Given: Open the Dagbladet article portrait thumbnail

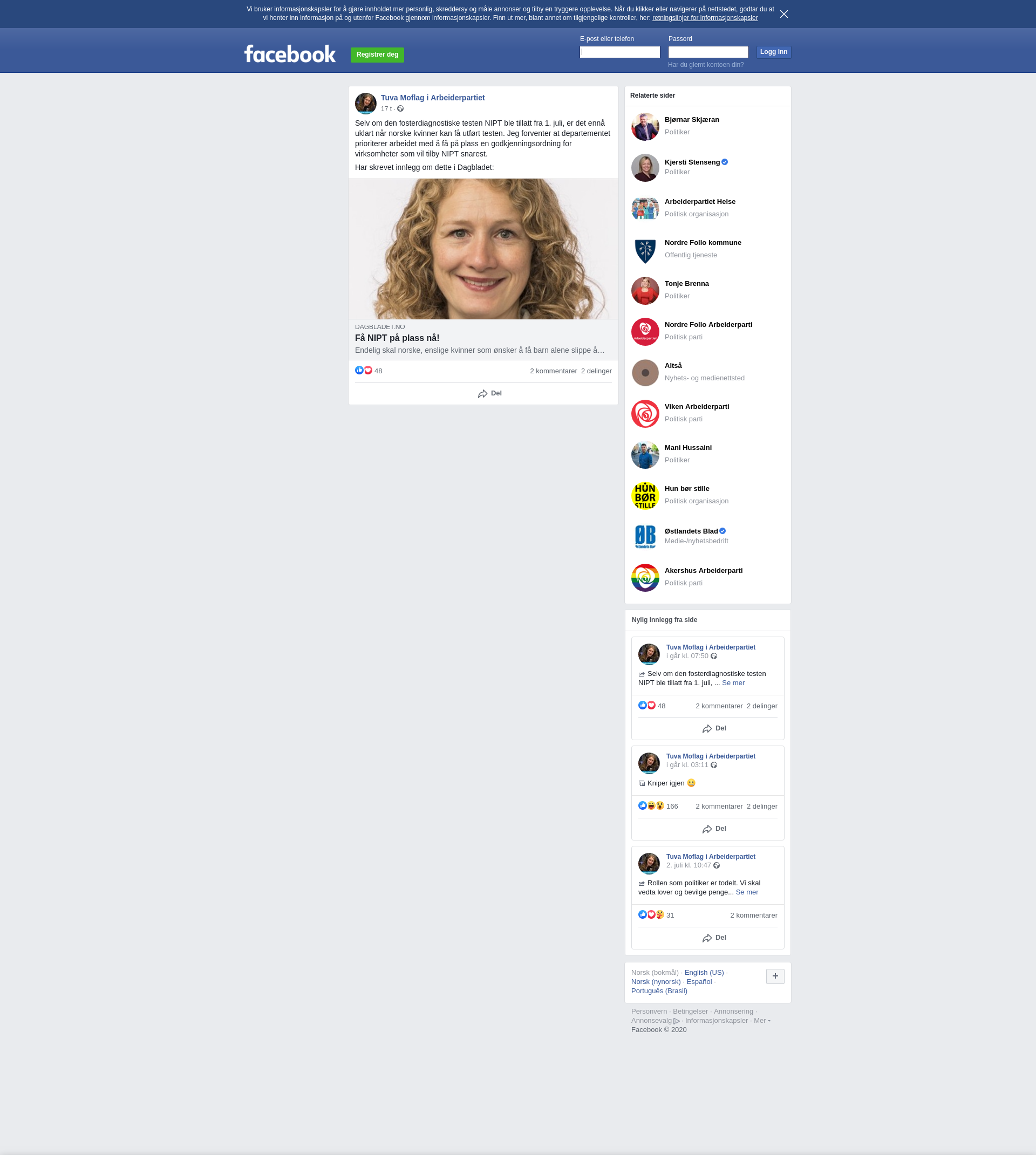Looking at the screenshot, I should [x=483, y=249].
